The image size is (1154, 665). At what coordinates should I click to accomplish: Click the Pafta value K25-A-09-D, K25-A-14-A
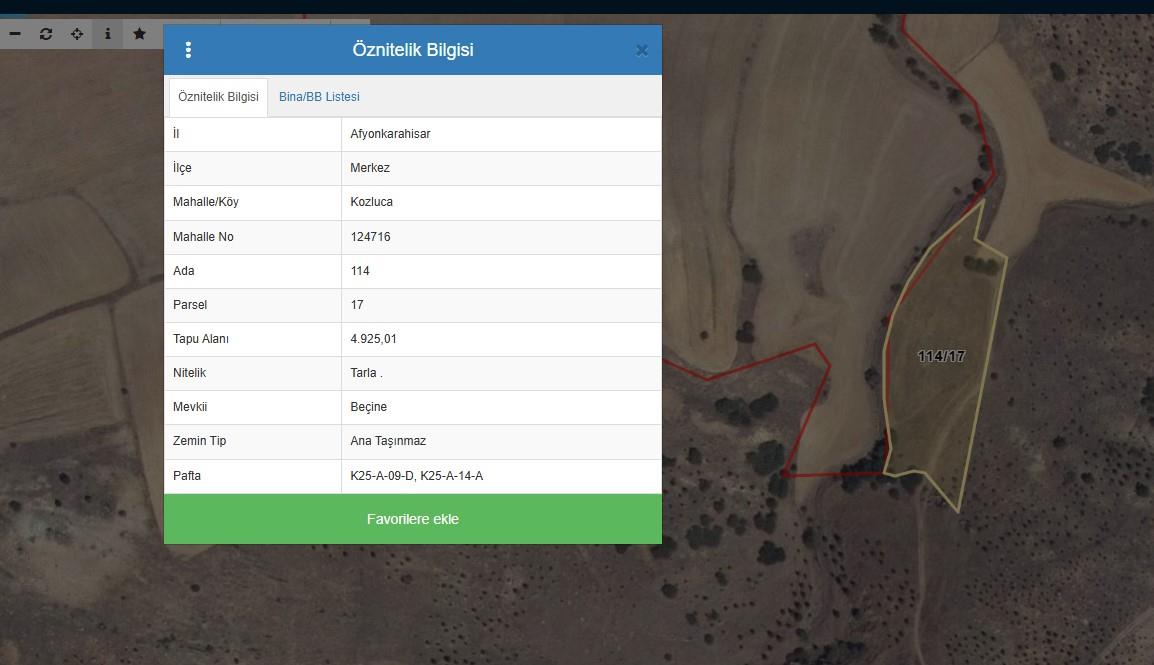[416, 476]
